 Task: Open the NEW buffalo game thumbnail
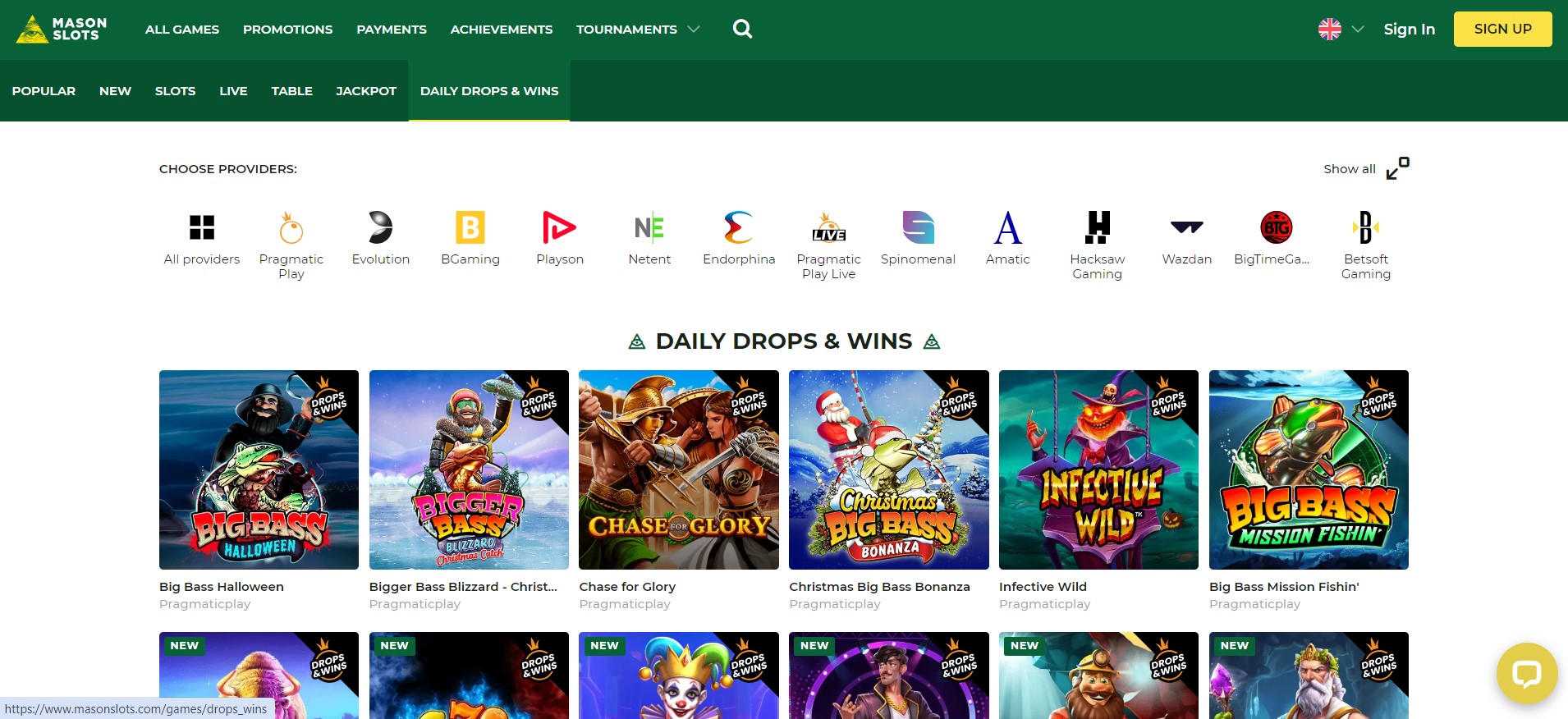[x=259, y=675]
